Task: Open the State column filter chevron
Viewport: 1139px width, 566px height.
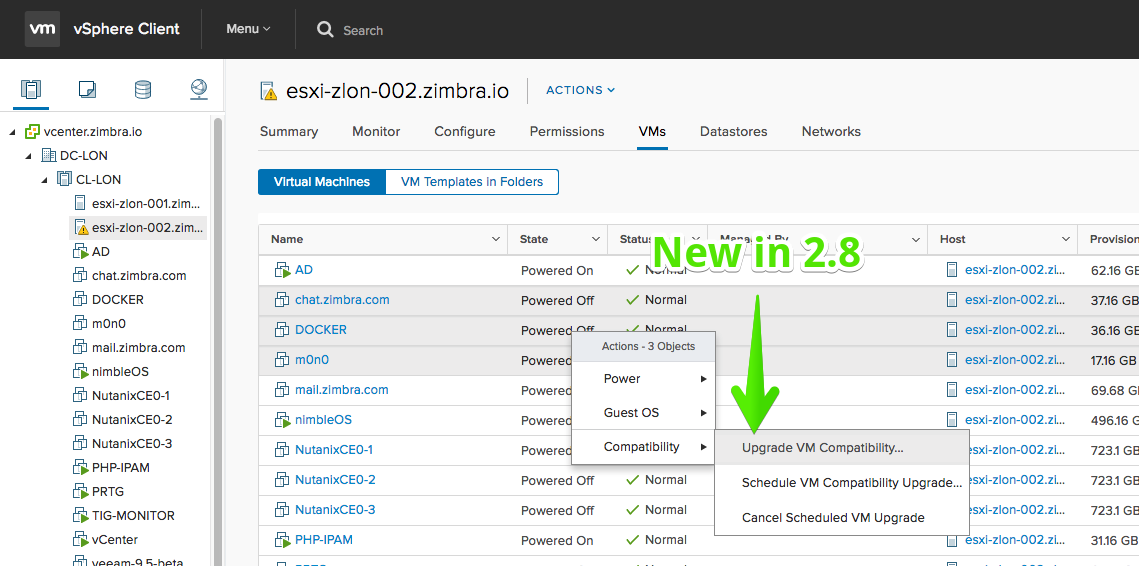Action: coord(596,239)
